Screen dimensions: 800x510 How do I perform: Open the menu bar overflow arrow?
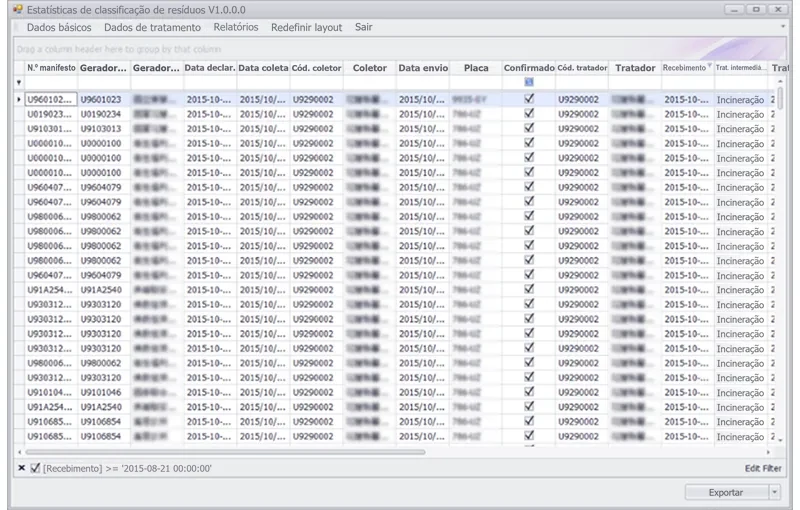(x=783, y=27)
